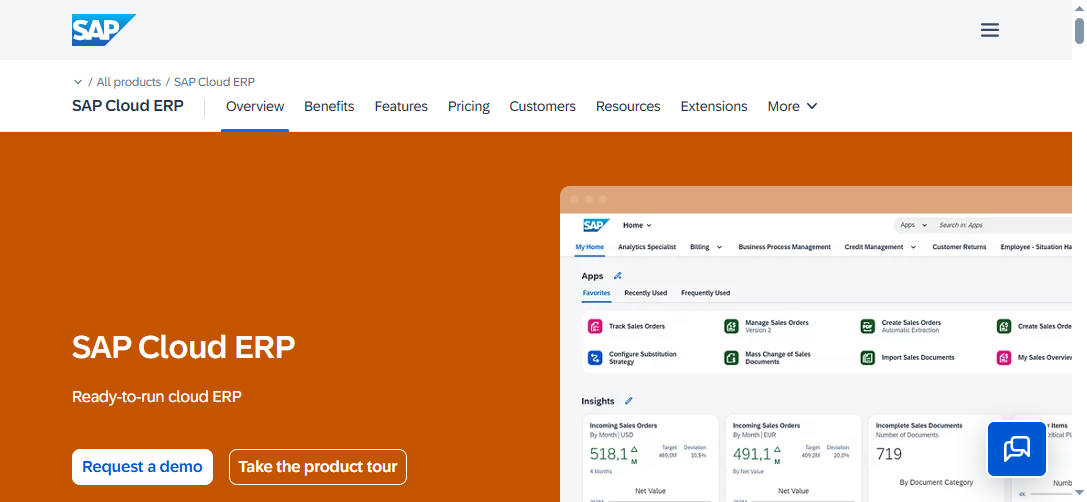This screenshot has width=1087, height=502.
Task: Click the 518,1 net value figure
Action: (x=609, y=455)
